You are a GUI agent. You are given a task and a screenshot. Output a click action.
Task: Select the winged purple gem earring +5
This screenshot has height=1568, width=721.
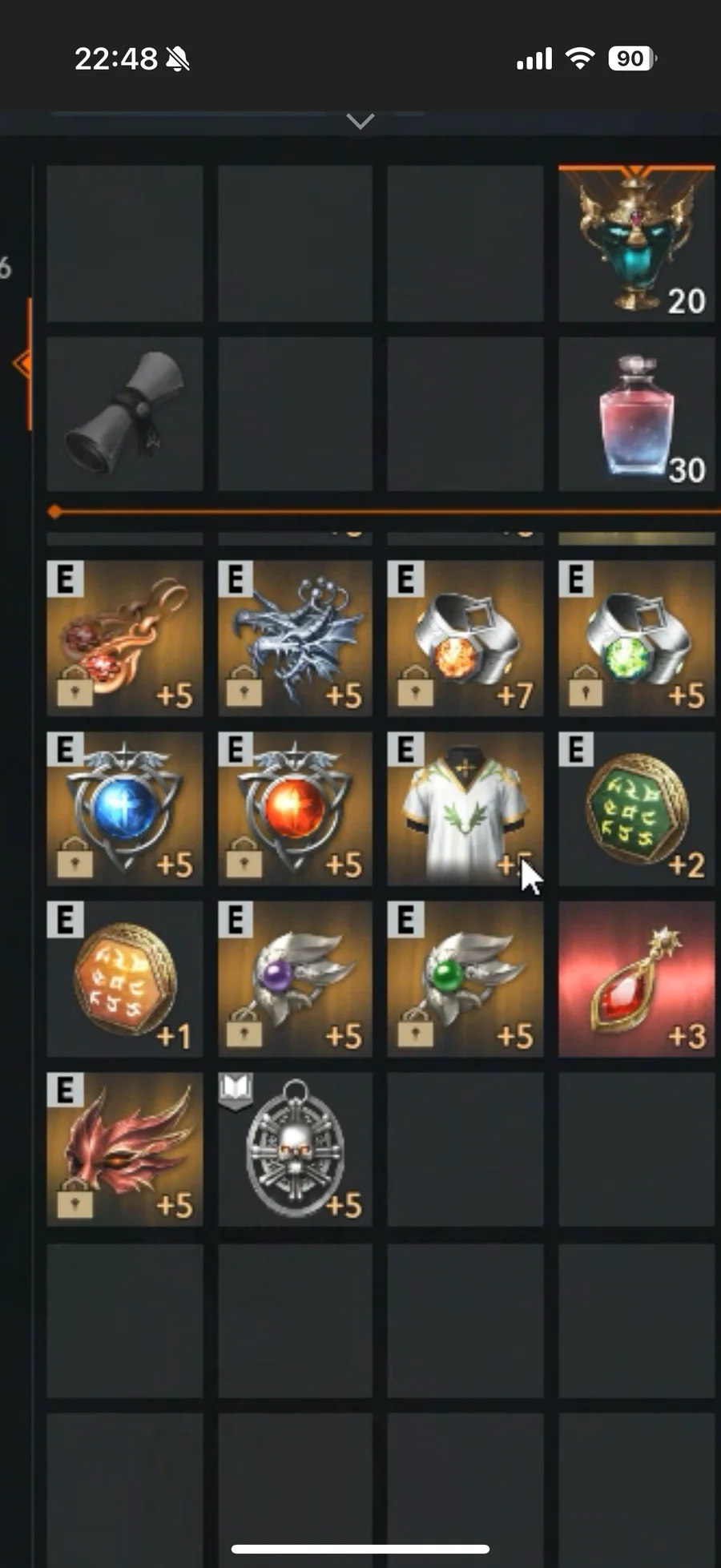tap(295, 979)
